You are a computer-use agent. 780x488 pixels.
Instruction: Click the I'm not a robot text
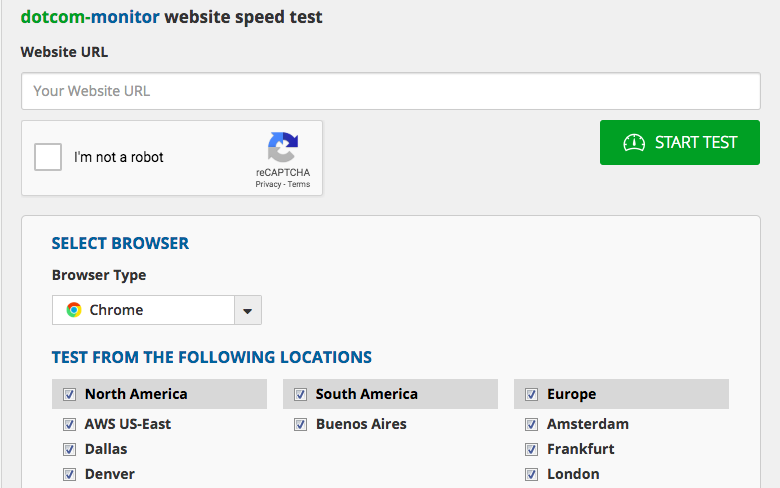point(118,157)
